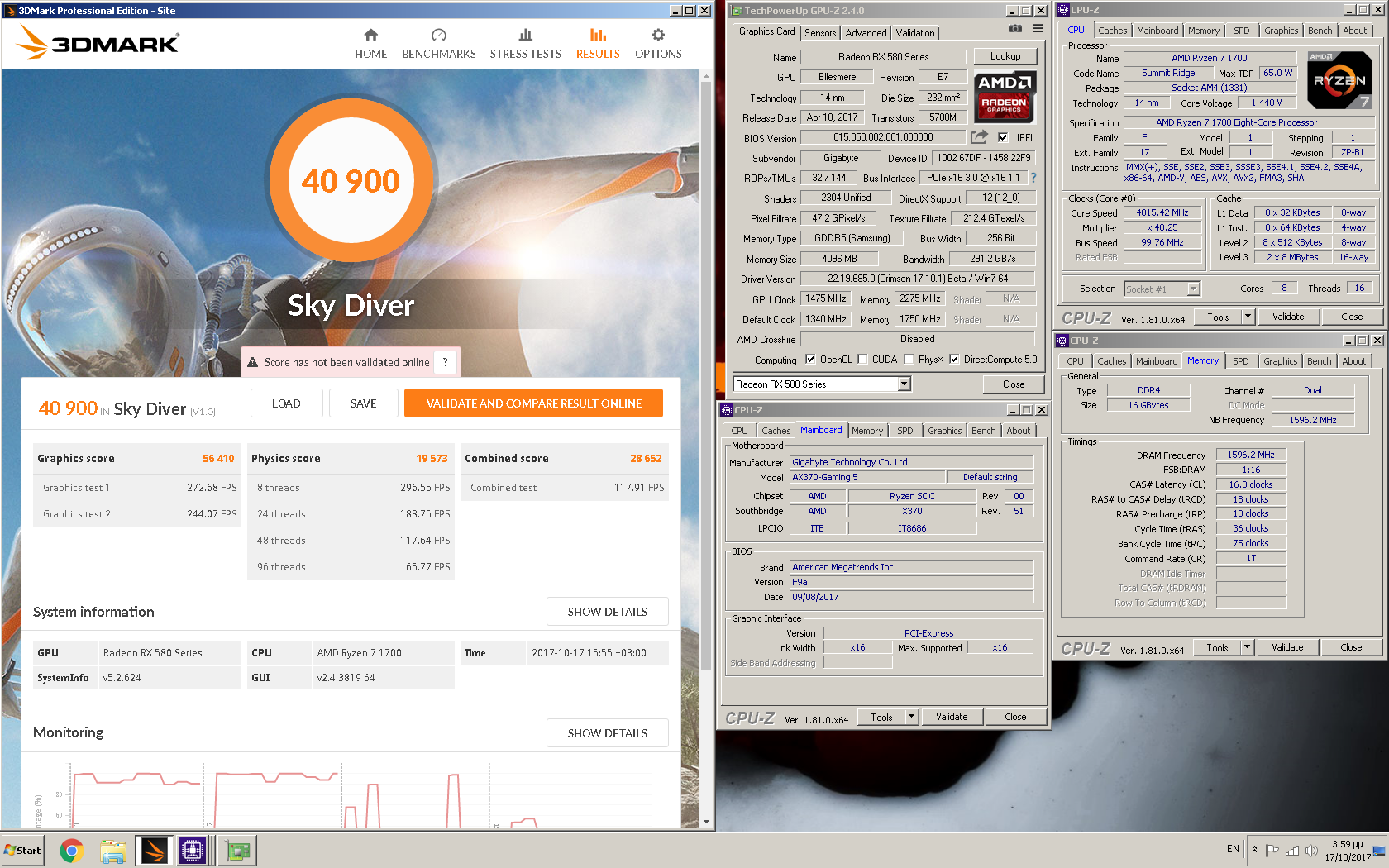Open File Explorer from the taskbar
The image size is (1389, 868).
[113, 850]
